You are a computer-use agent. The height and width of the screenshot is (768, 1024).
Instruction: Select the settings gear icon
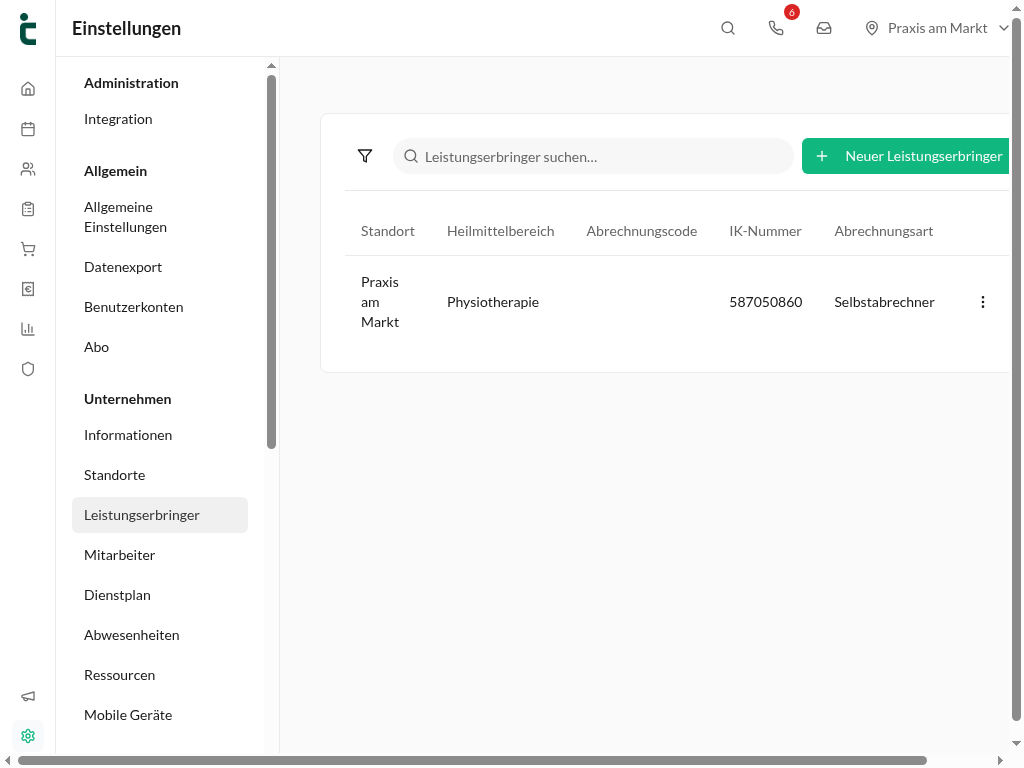(28, 736)
